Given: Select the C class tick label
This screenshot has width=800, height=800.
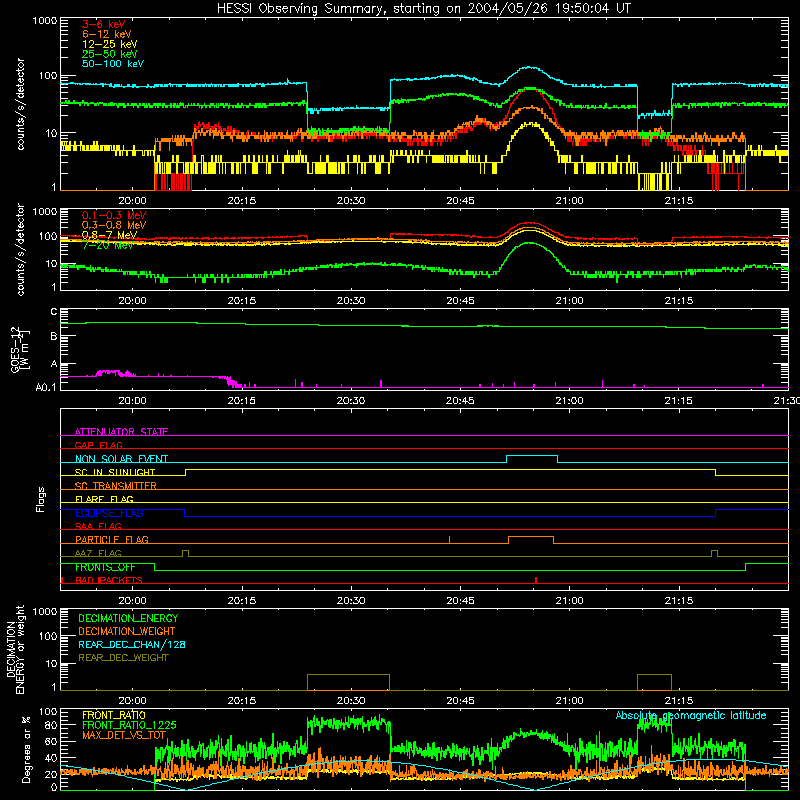Looking at the screenshot, I should click(x=54, y=312).
